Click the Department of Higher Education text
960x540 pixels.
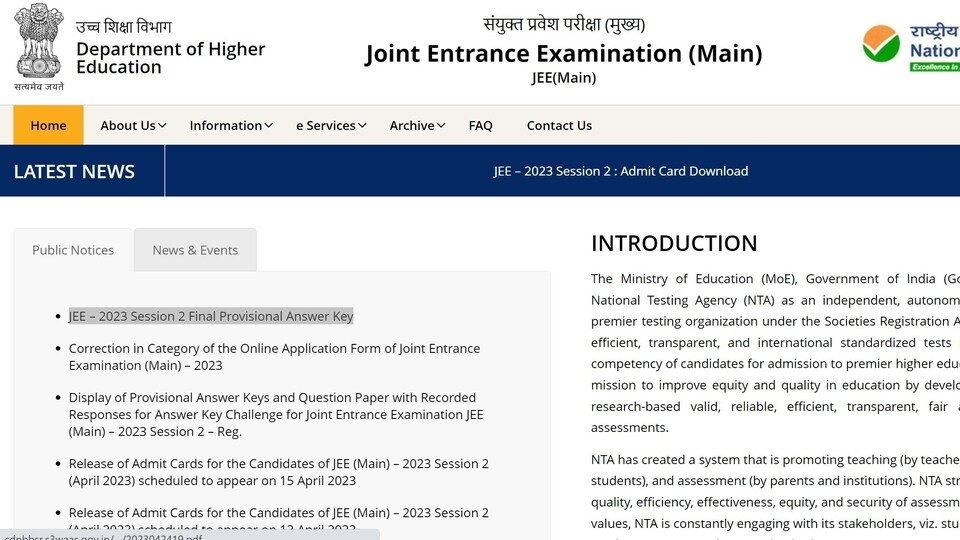(x=170, y=58)
